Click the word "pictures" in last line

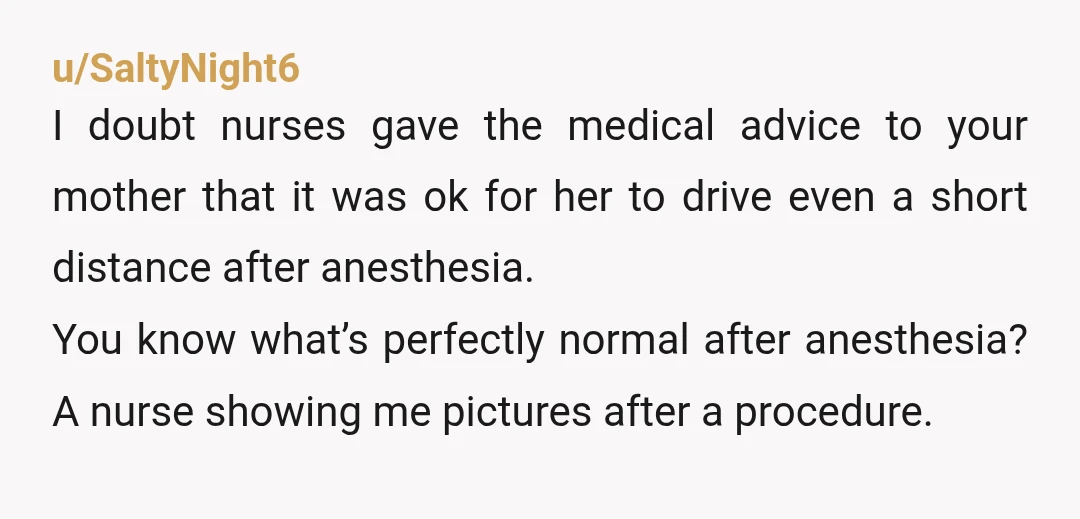coord(517,413)
